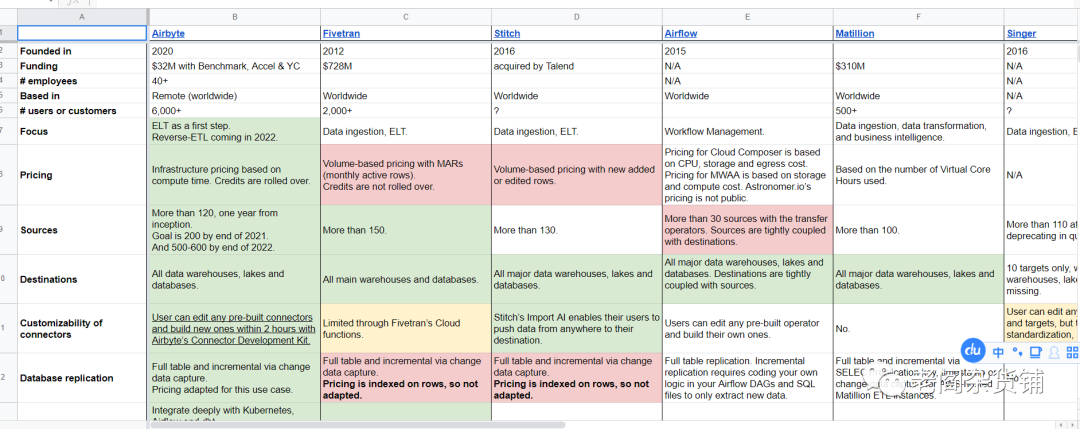Click the 'More than 150.' sources cell
Viewport: 1080px width, 429px height.
click(x=406, y=230)
